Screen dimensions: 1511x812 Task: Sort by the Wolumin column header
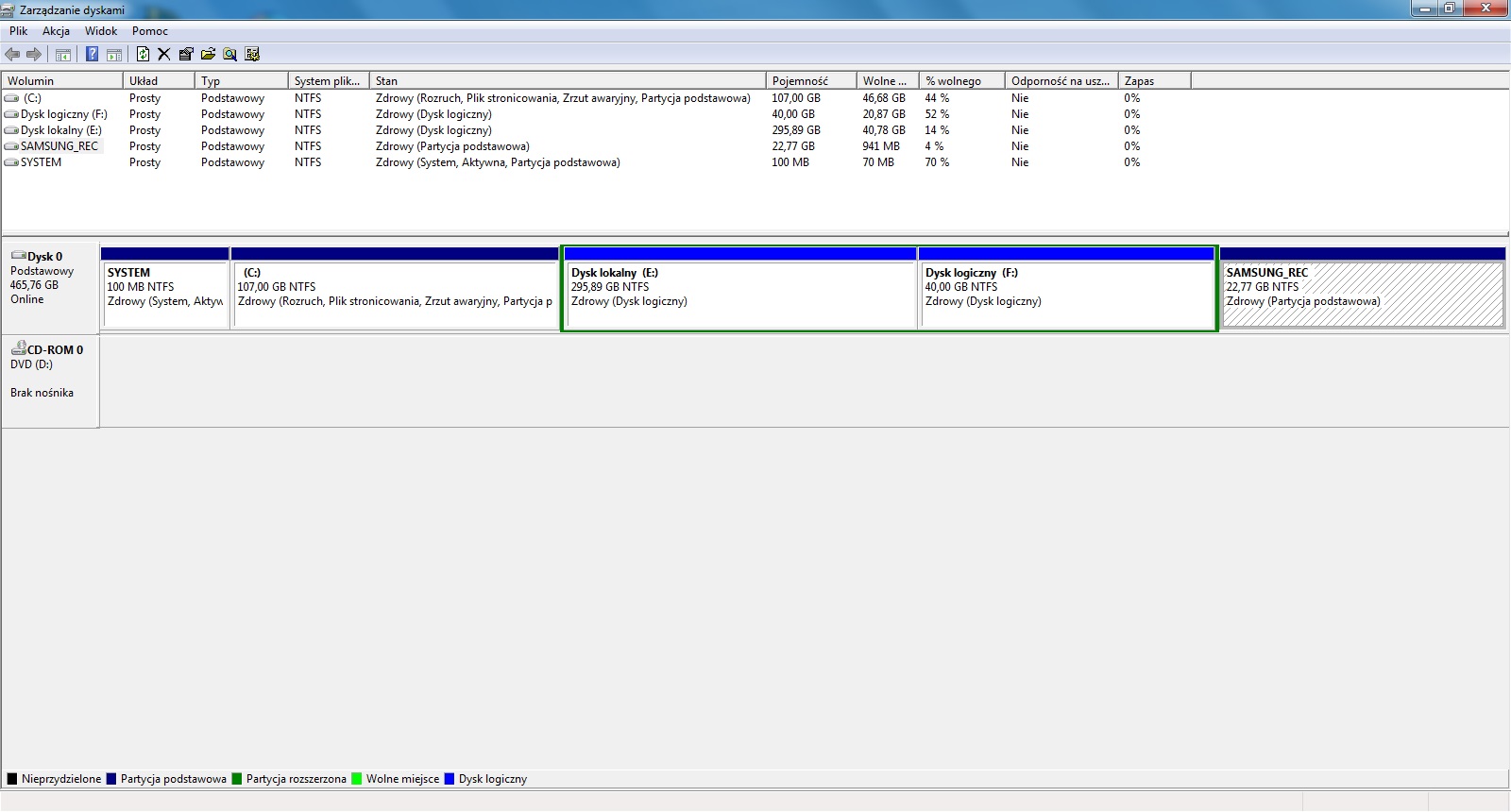click(62, 81)
